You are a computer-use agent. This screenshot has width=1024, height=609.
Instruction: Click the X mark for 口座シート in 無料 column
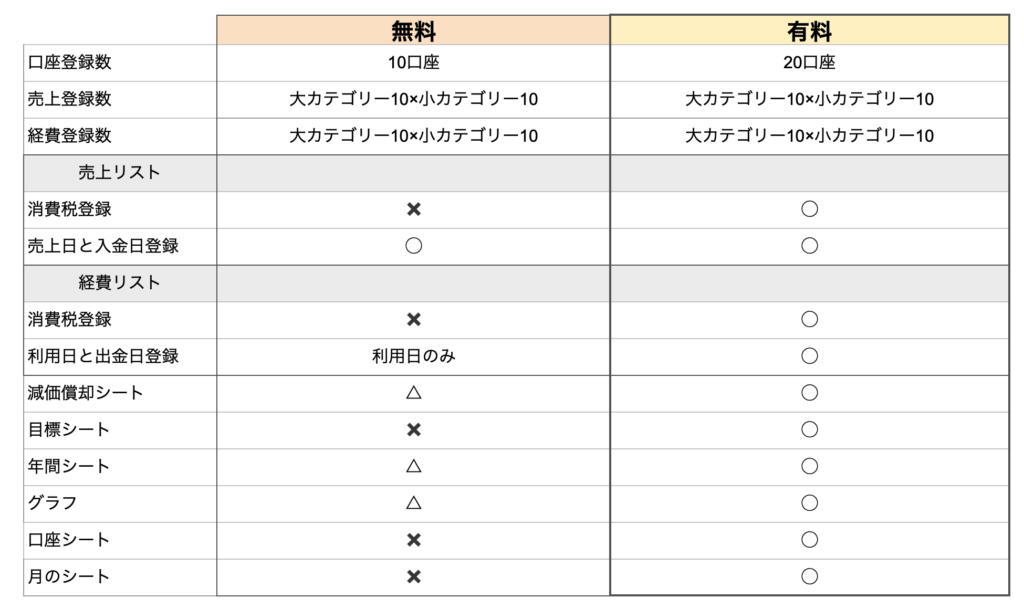tap(413, 540)
